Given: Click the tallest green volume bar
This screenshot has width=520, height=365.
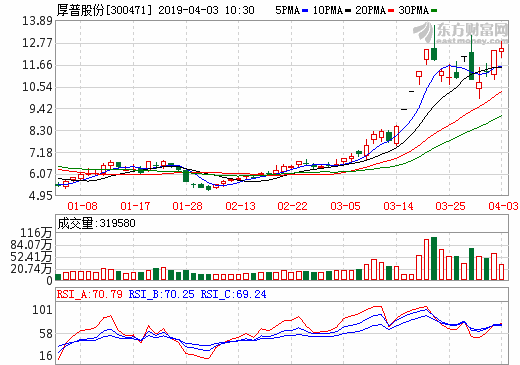Looking at the screenshot, I should pos(434,259).
